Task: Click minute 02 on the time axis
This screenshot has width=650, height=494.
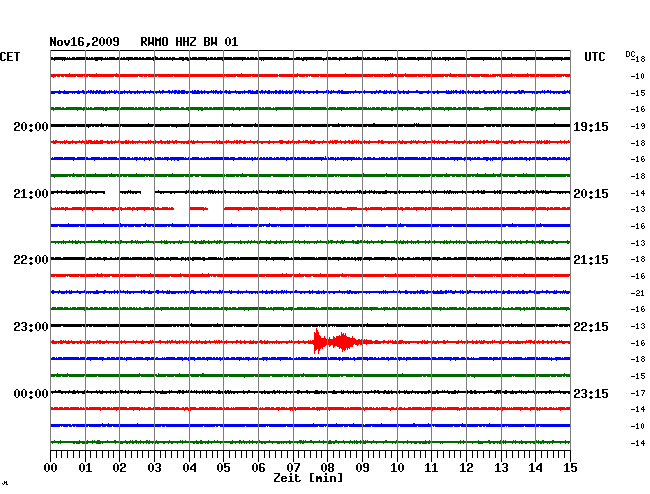Action: pos(119,468)
